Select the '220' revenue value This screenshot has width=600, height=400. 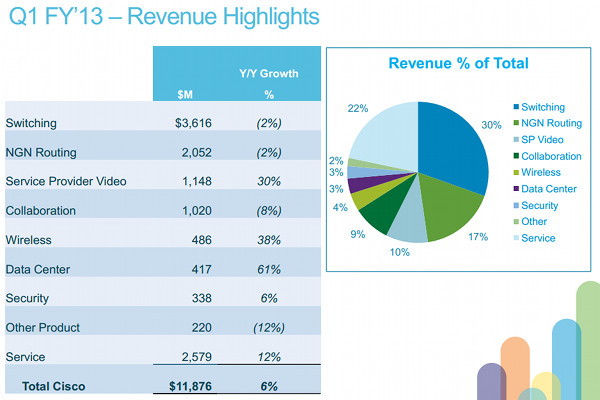tap(201, 328)
